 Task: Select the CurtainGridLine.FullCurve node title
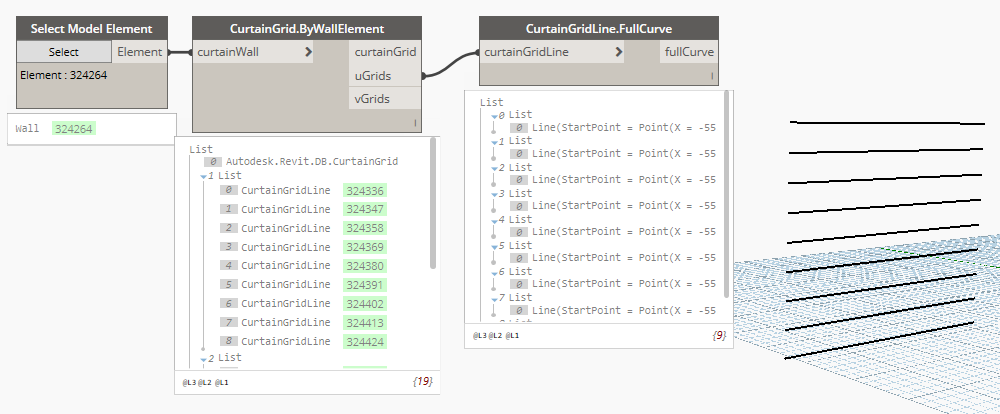pos(598,29)
